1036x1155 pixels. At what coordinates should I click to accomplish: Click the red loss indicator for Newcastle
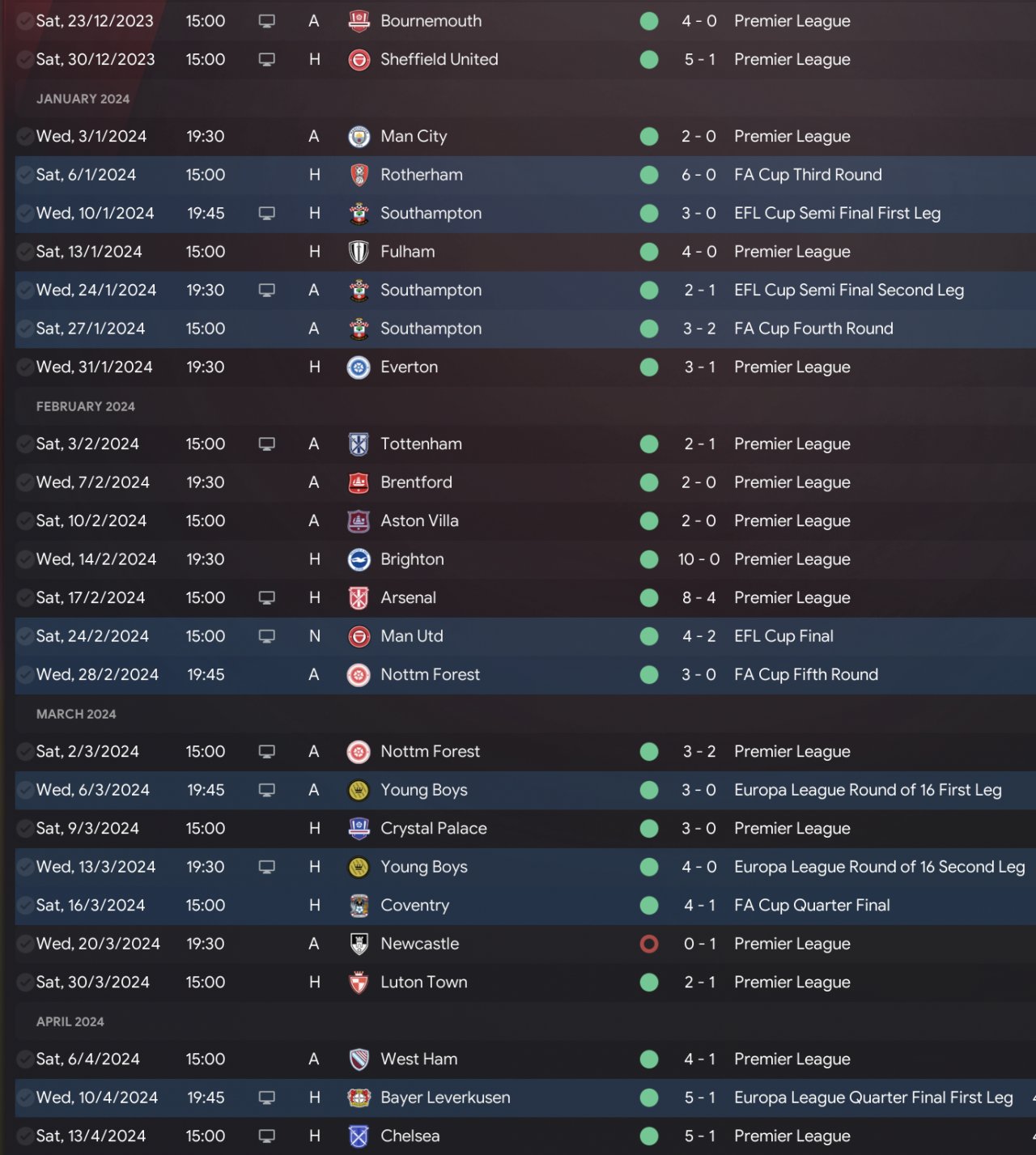(x=649, y=944)
